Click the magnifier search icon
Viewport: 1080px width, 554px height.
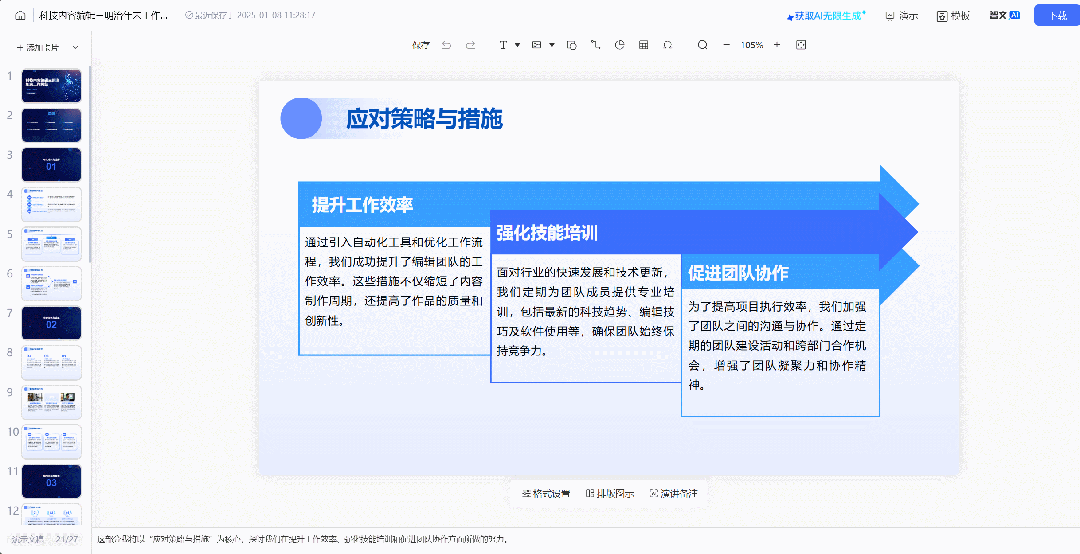tap(702, 45)
